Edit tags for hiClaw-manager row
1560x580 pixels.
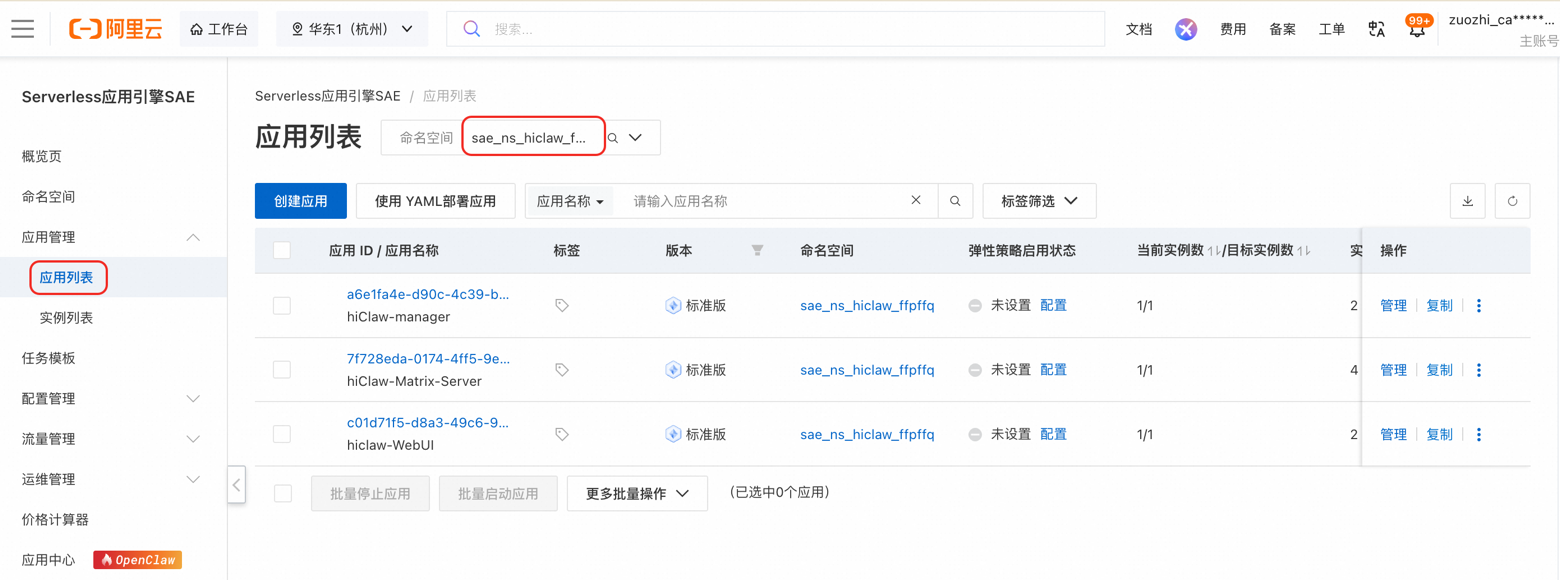tap(562, 306)
